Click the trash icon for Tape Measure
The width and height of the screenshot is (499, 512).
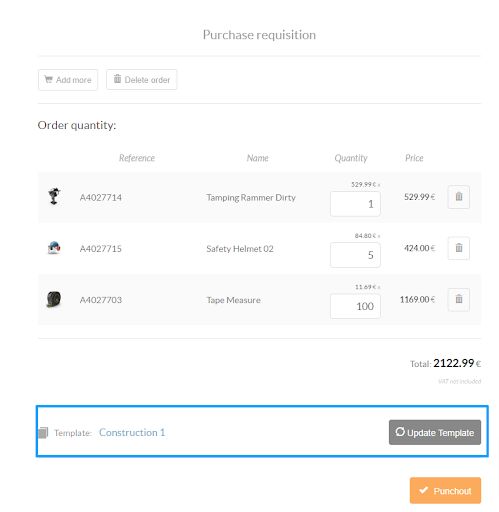(x=459, y=299)
